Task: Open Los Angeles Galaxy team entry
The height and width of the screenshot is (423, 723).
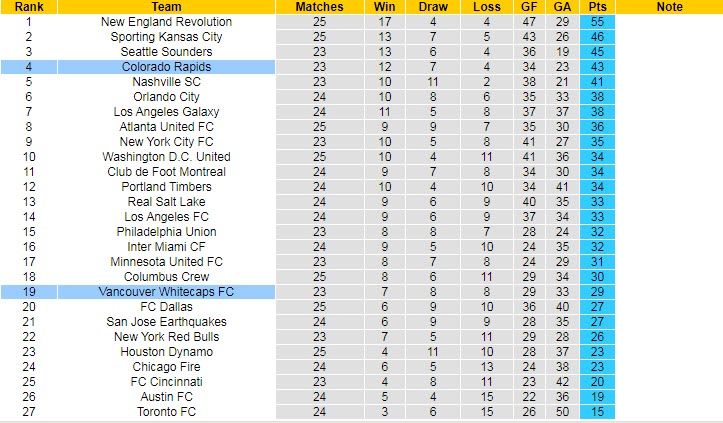Action: pyautogui.click(x=166, y=112)
